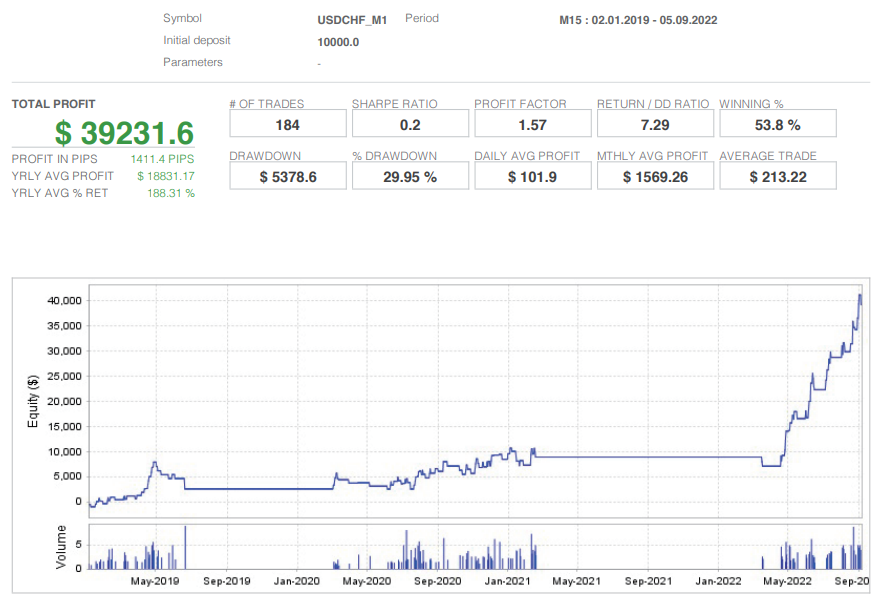The width and height of the screenshot is (883, 601).
Task: Select the DRAWDOWN value $ 5378.6
Action: point(288,175)
